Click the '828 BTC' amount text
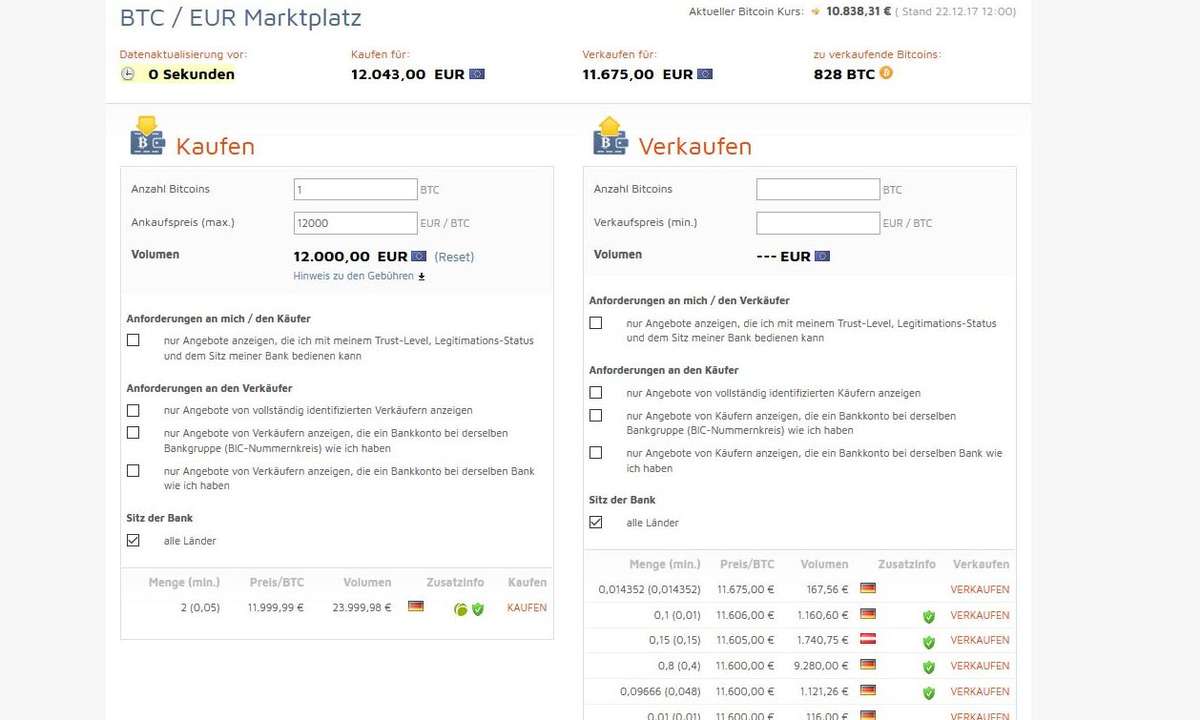Viewport: 1200px width, 720px height. pyautogui.click(x=844, y=74)
